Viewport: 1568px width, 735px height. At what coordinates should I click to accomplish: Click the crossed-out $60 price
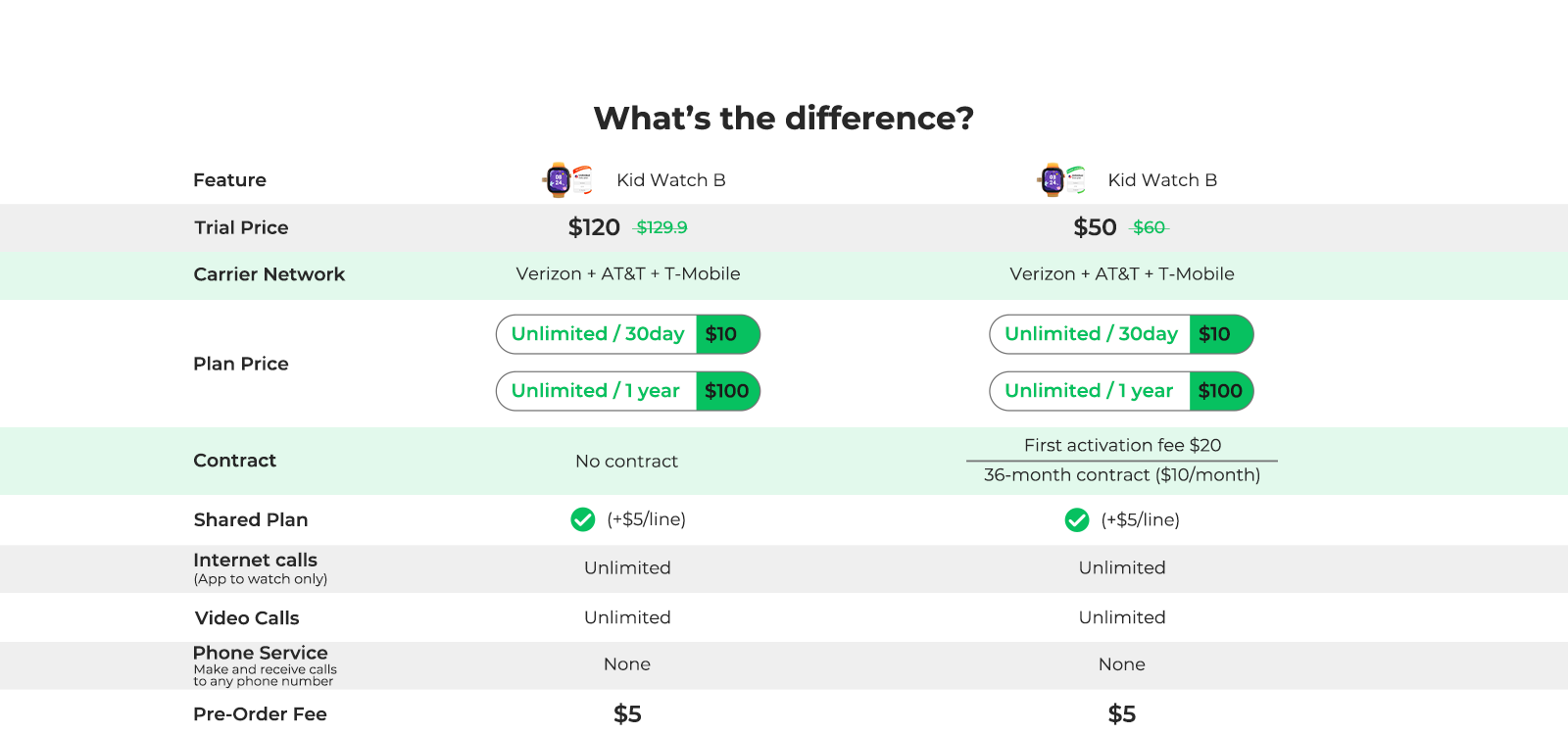[1149, 227]
